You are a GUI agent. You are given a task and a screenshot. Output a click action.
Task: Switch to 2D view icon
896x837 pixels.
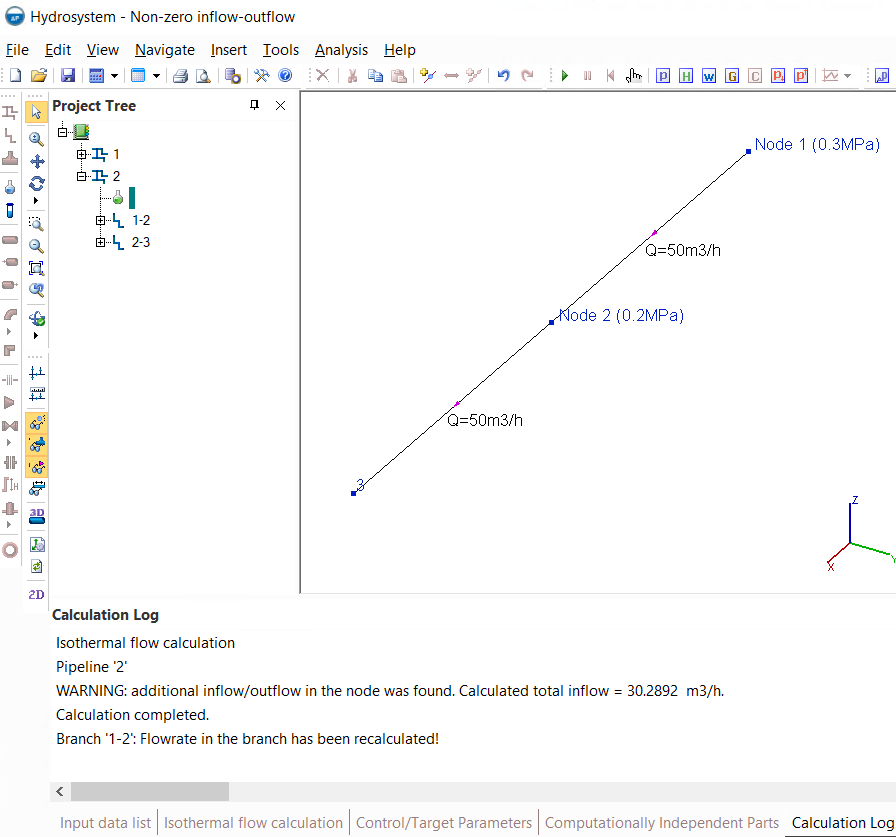pyautogui.click(x=37, y=594)
